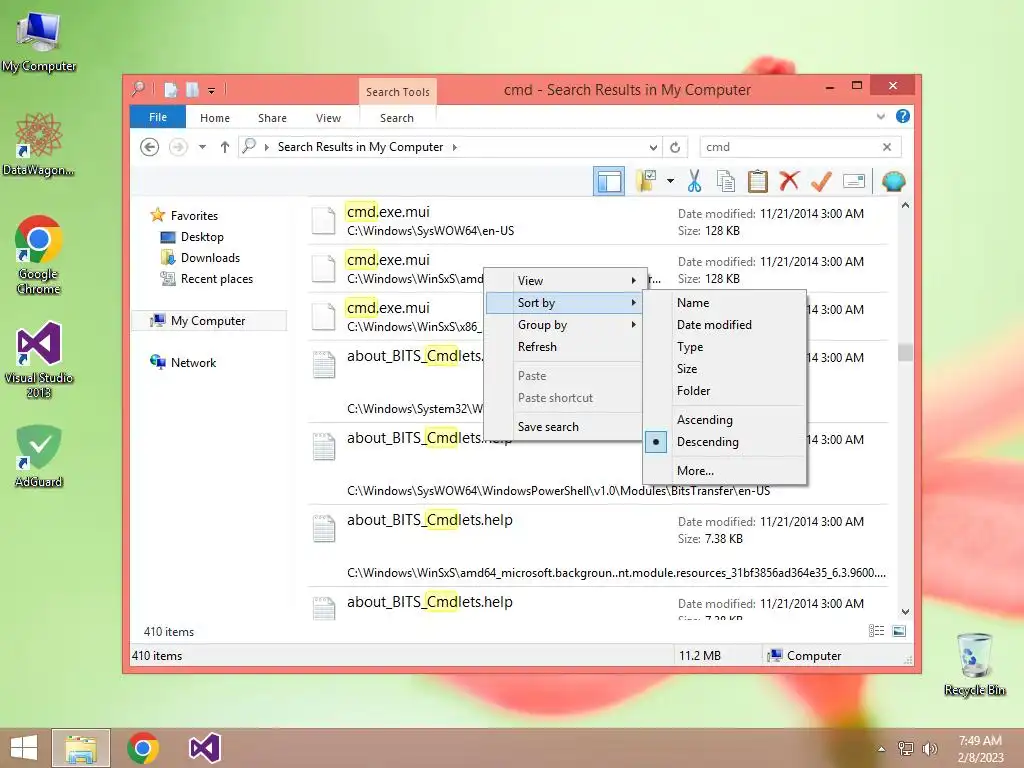Screen dimensions: 1024x768
Task: Select cmd.exe.mui in SysWOW64\en-US
Action: pos(598,221)
